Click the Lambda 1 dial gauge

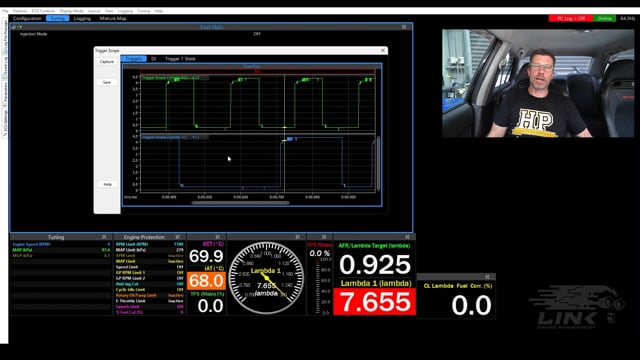266,278
